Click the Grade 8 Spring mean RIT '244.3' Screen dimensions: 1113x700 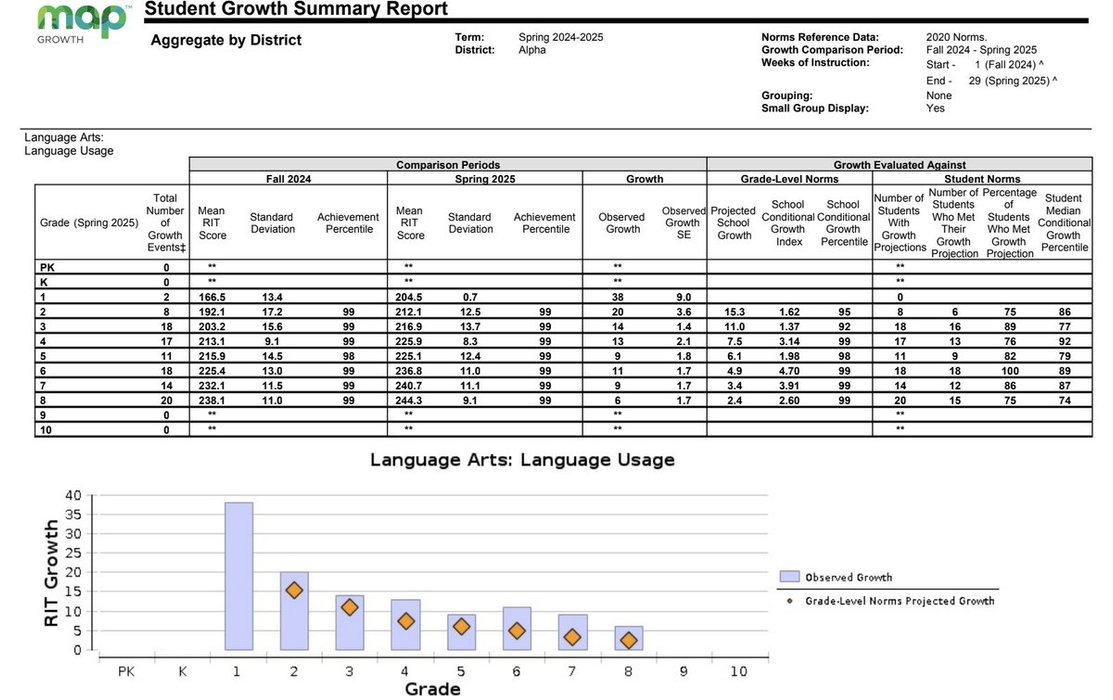pos(409,401)
